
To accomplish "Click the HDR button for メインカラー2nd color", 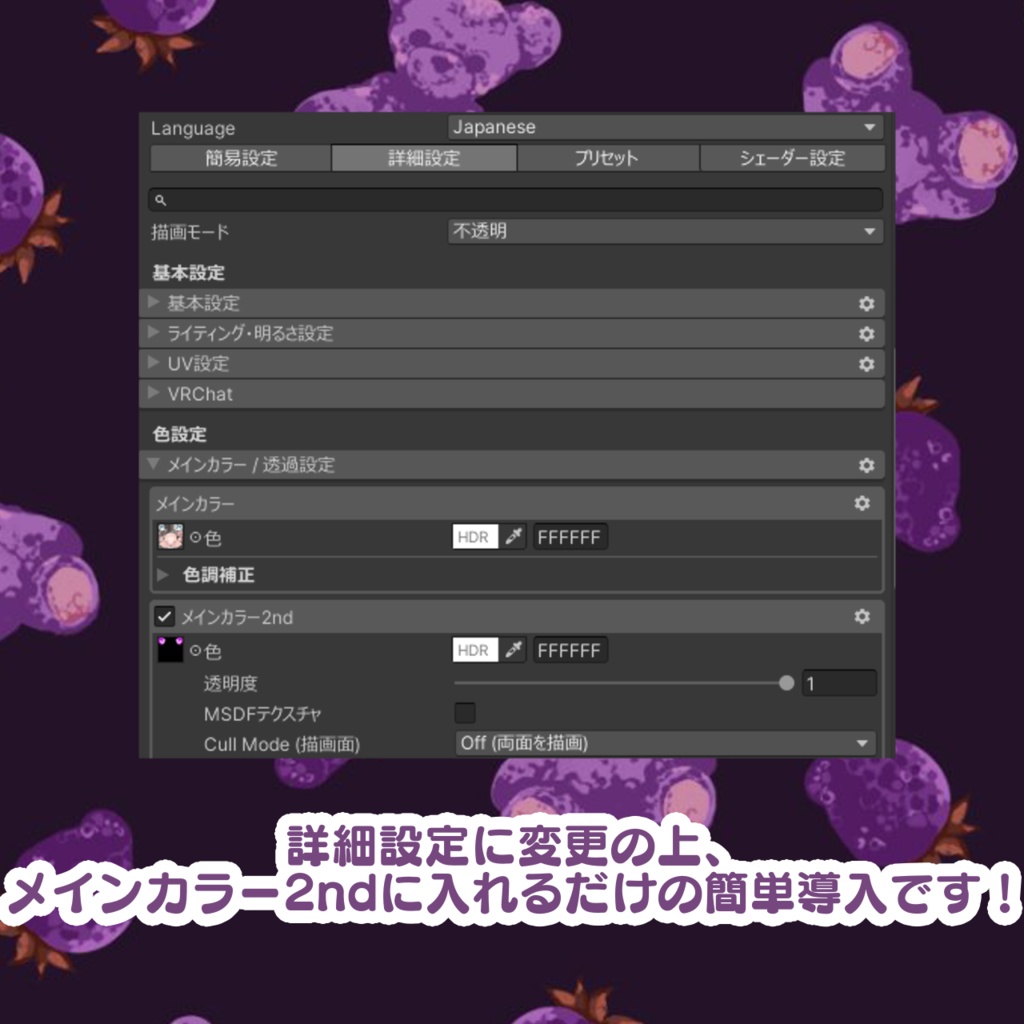I will tap(472, 650).
